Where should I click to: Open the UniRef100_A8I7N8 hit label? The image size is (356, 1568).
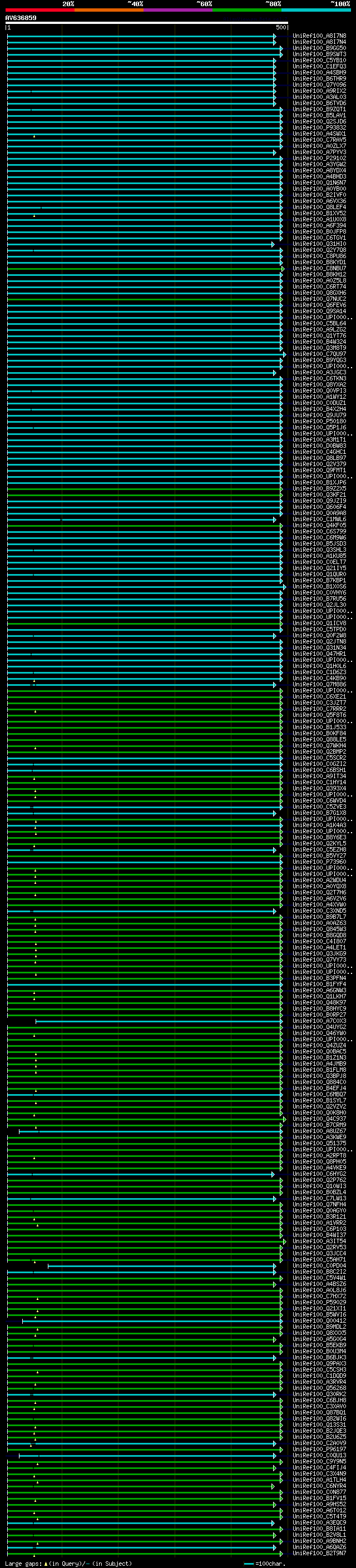click(x=319, y=36)
